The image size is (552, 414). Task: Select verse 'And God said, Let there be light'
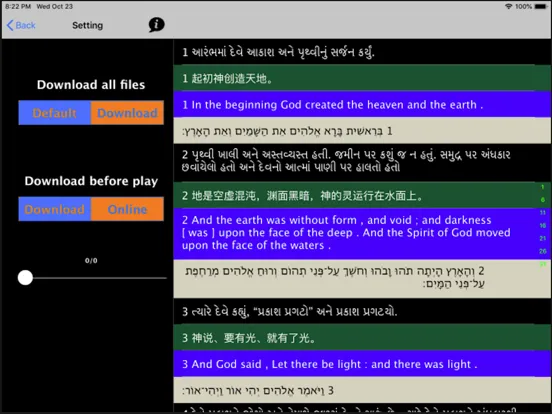pyautogui.click(x=362, y=364)
